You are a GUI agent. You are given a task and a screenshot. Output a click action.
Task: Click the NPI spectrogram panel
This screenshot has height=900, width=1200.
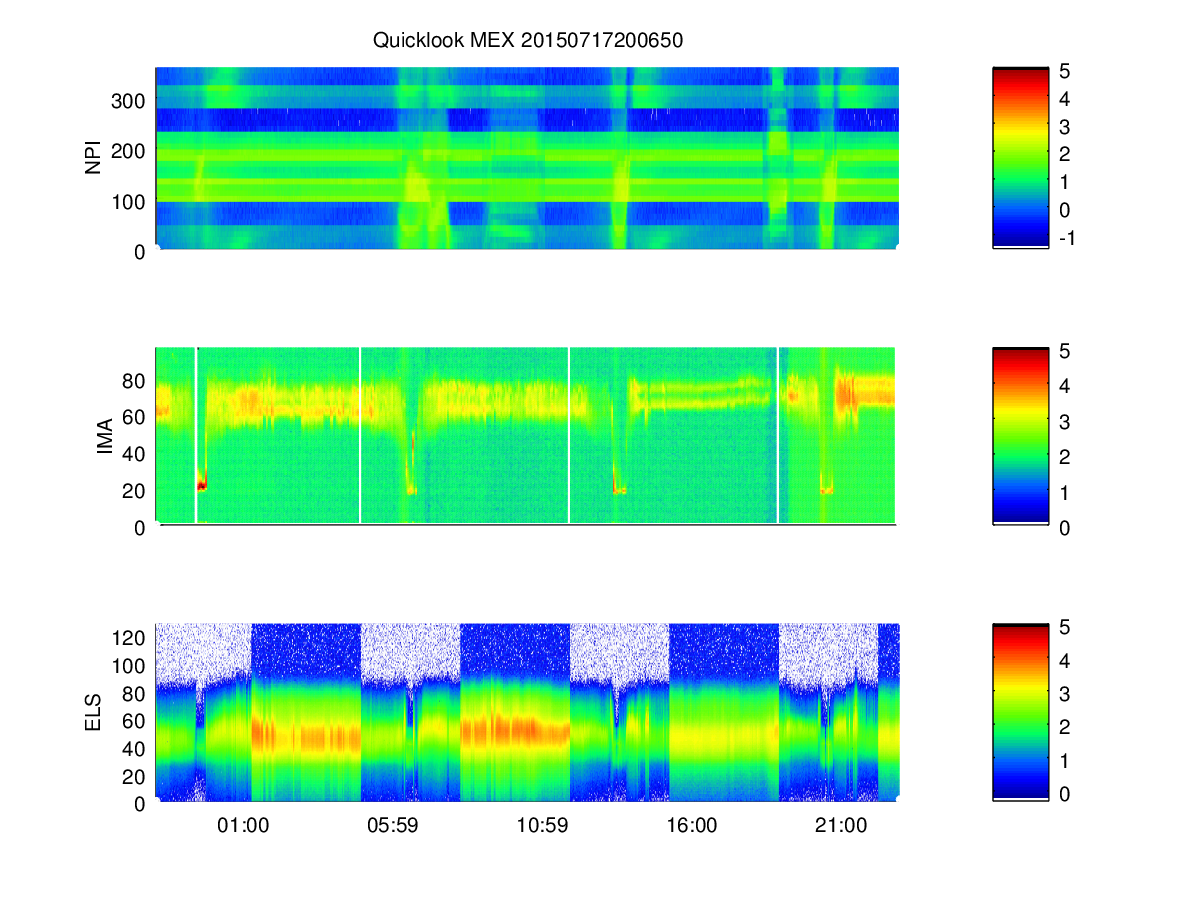527,158
